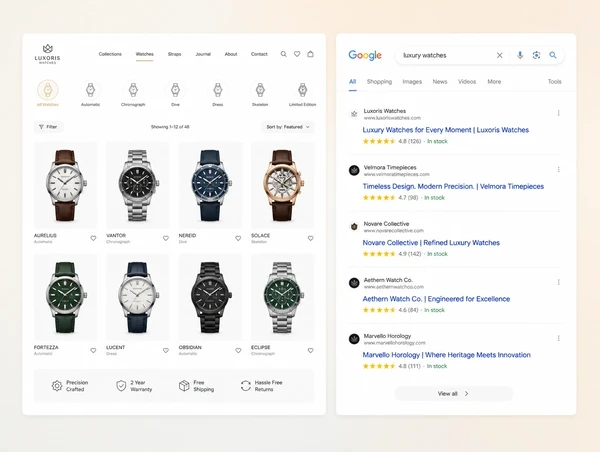Switch to Google News tab
600x452 pixels.
pyautogui.click(x=440, y=82)
